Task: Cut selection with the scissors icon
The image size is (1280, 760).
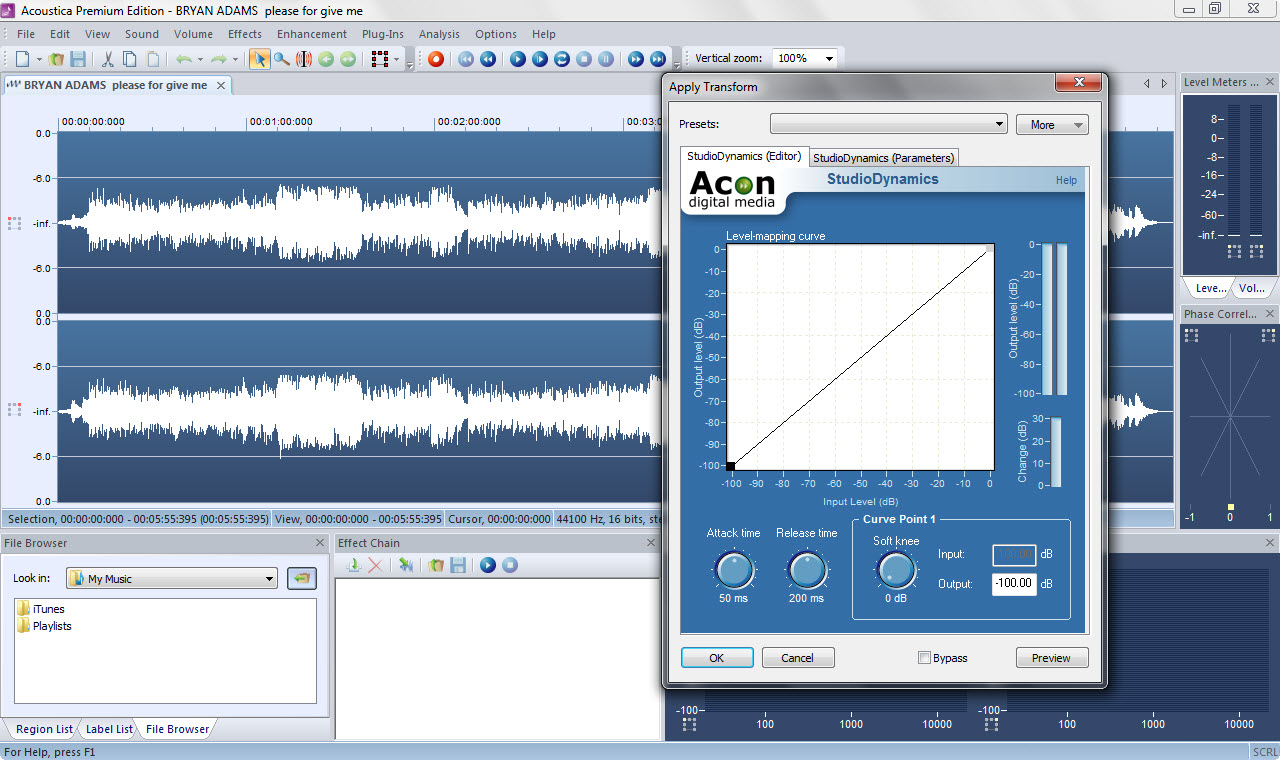Action: coord(108,59)
